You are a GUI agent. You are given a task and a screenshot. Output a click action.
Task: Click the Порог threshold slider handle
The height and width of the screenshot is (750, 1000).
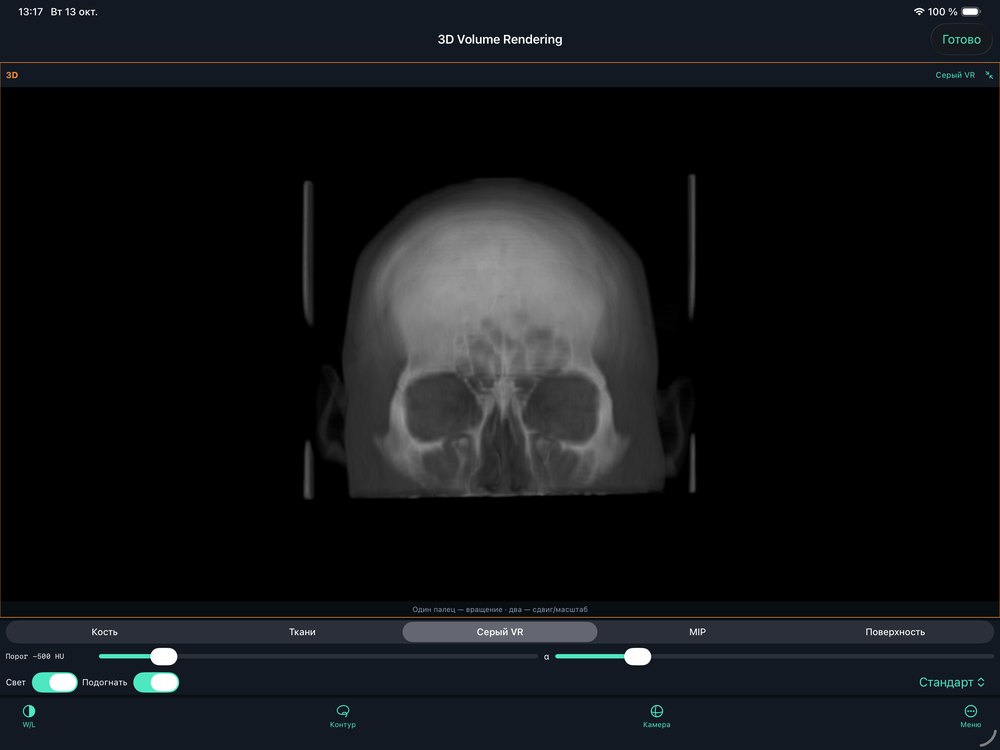(164, 656)
